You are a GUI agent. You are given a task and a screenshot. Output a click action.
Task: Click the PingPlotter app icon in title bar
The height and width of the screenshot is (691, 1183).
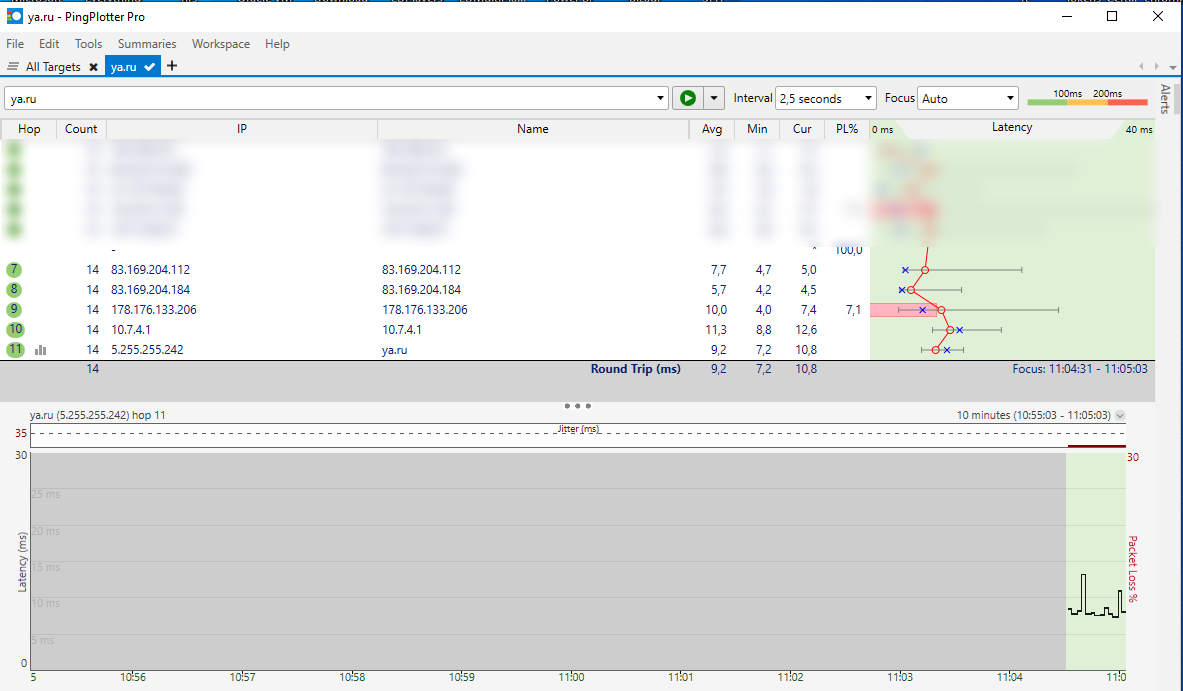coord(14,16)
